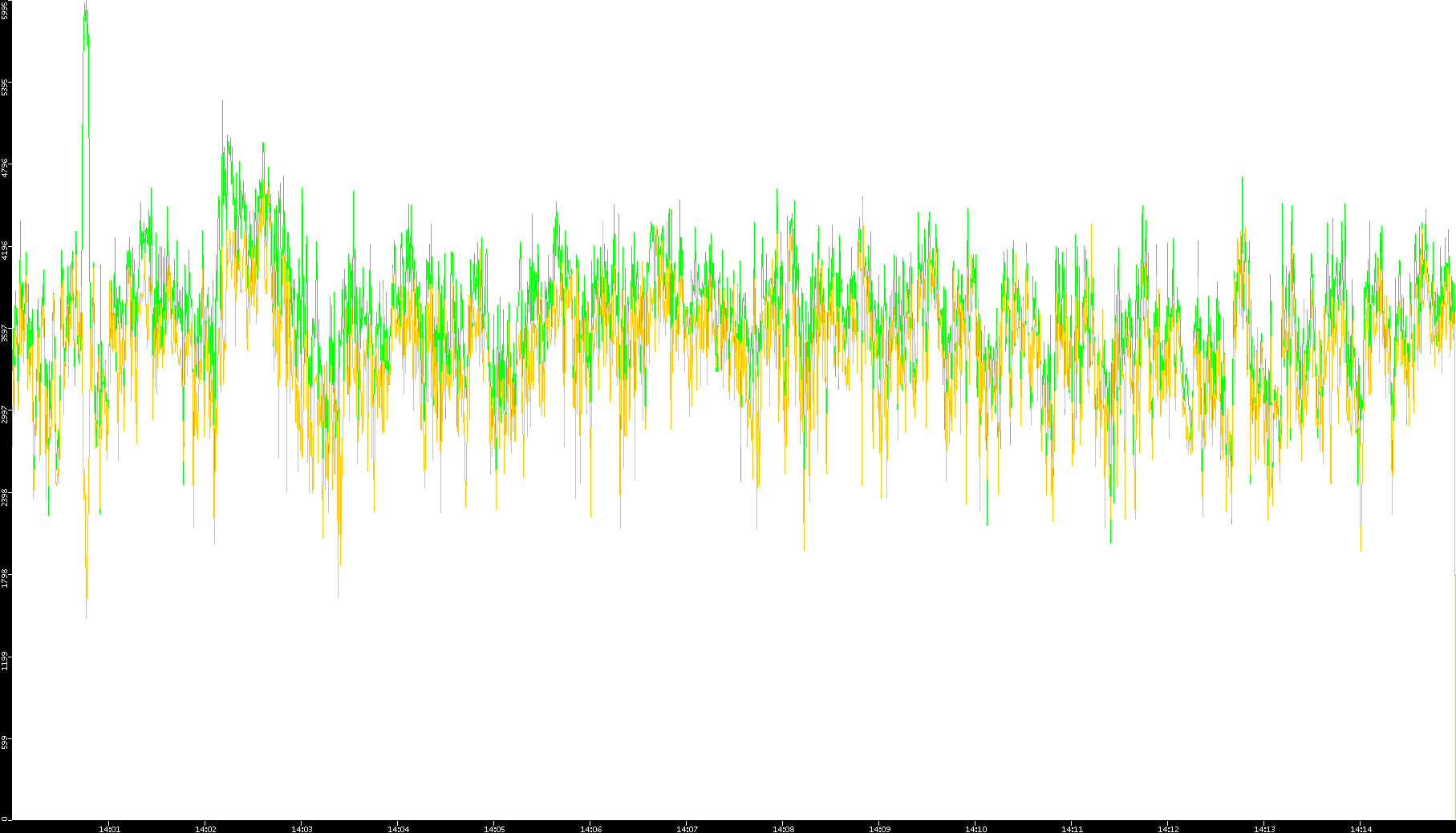Image resolution: width=1456 pixels, height=833 pixels.
Task: Click the 4796 vertical axis label
Action: coord(5,168)
